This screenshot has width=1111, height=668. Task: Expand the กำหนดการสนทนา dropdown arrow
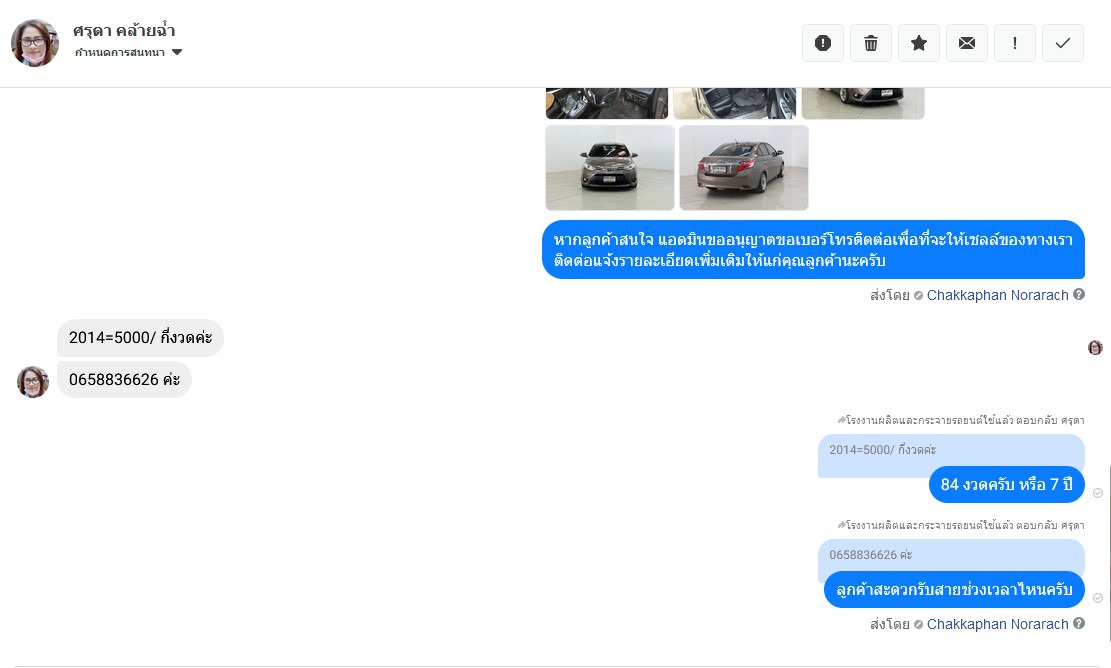[x=177, y=52]
